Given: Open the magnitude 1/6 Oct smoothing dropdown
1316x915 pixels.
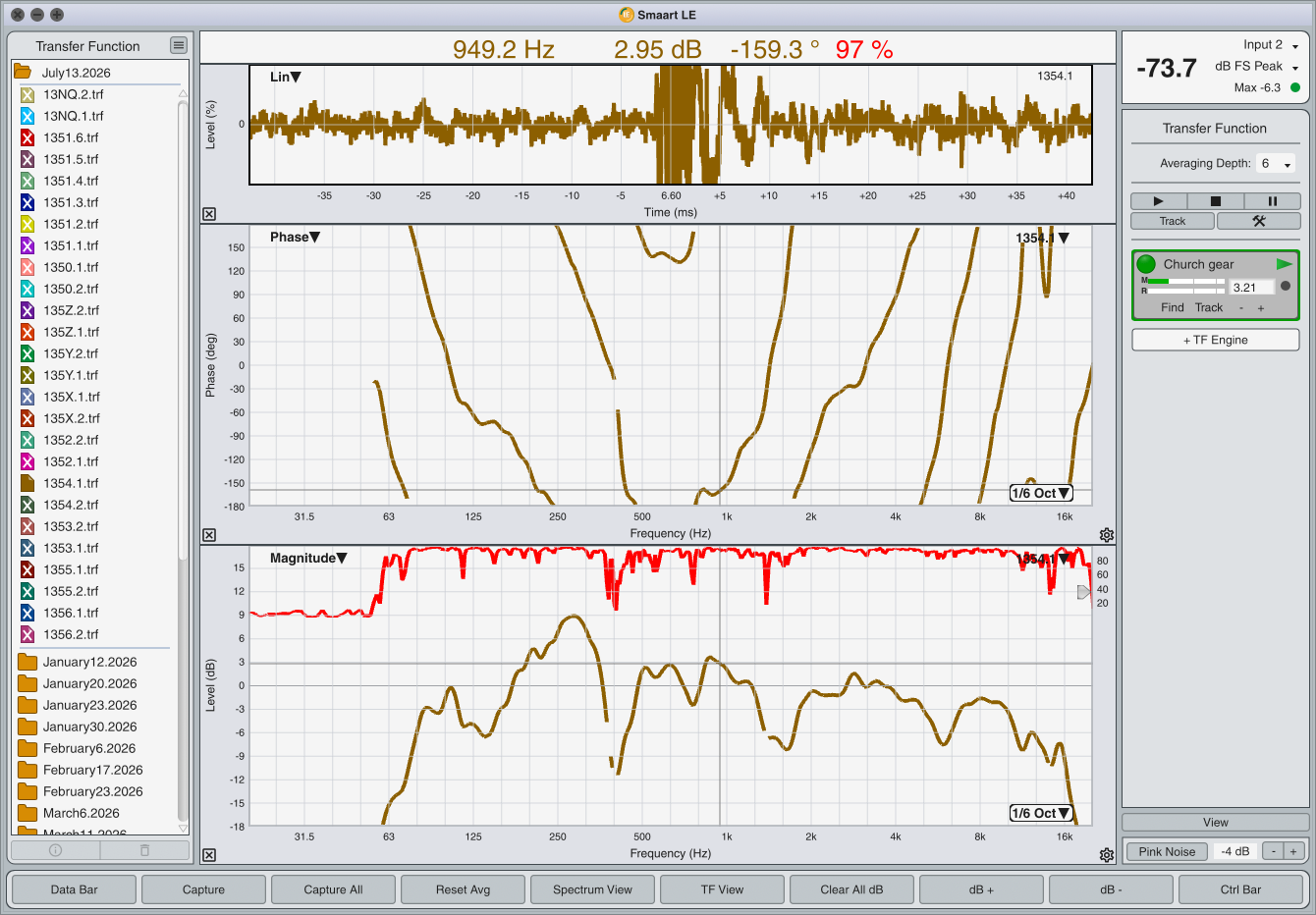Looking at the screenshot, I should point(1041,813).
